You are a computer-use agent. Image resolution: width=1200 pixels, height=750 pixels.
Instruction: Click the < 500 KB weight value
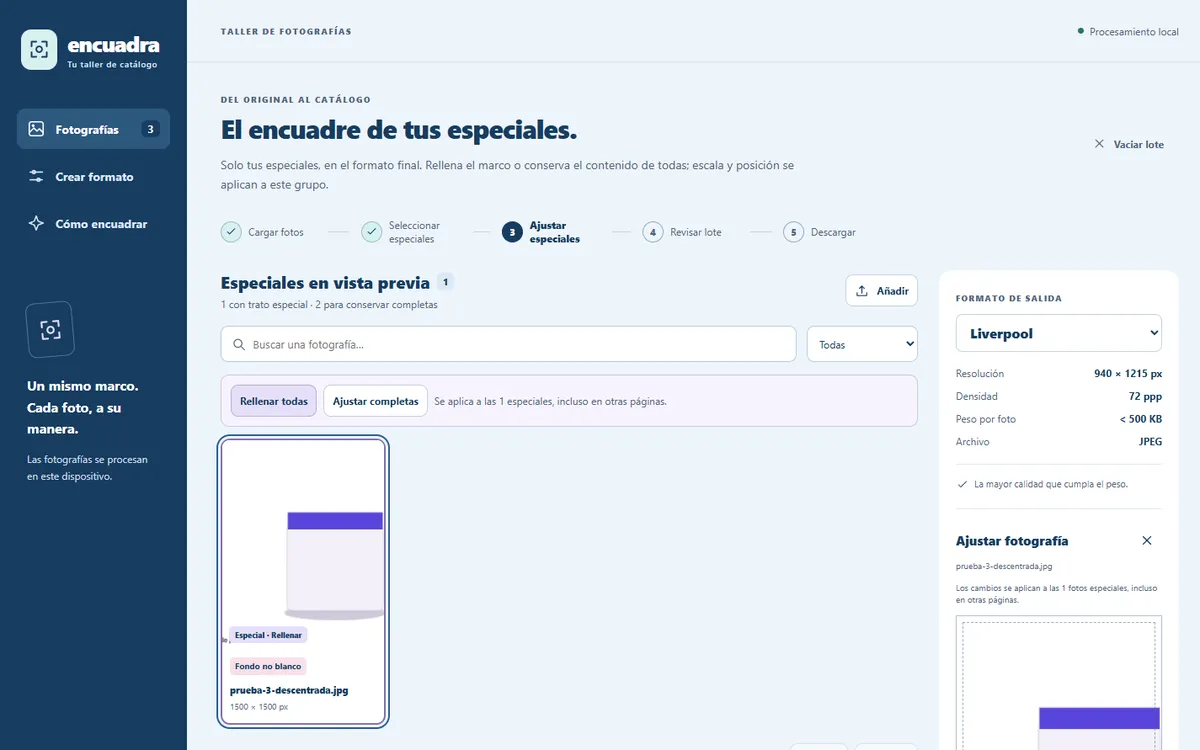(x=1141, y=419)
